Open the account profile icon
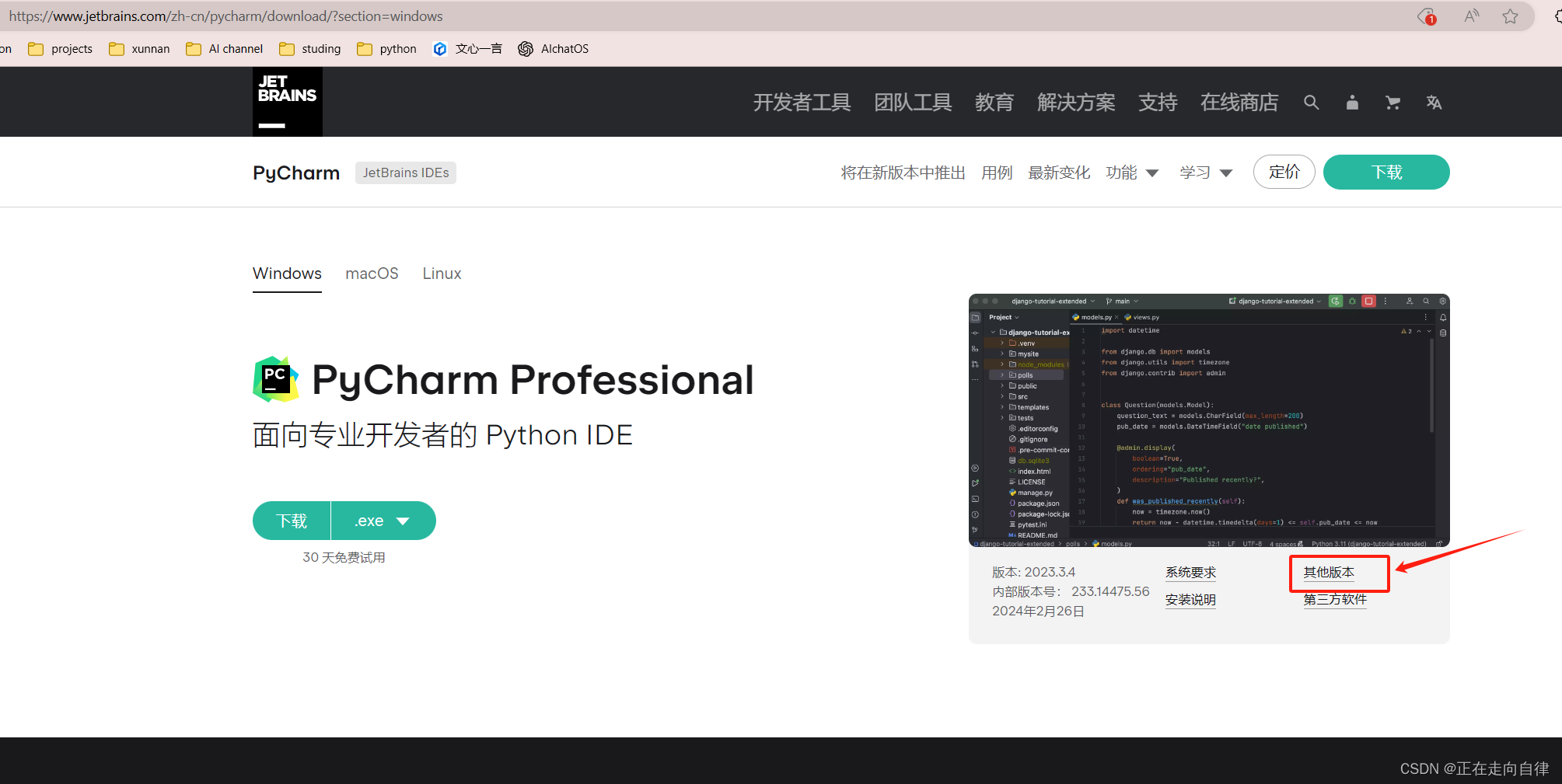 click(x=1352, y=103)
